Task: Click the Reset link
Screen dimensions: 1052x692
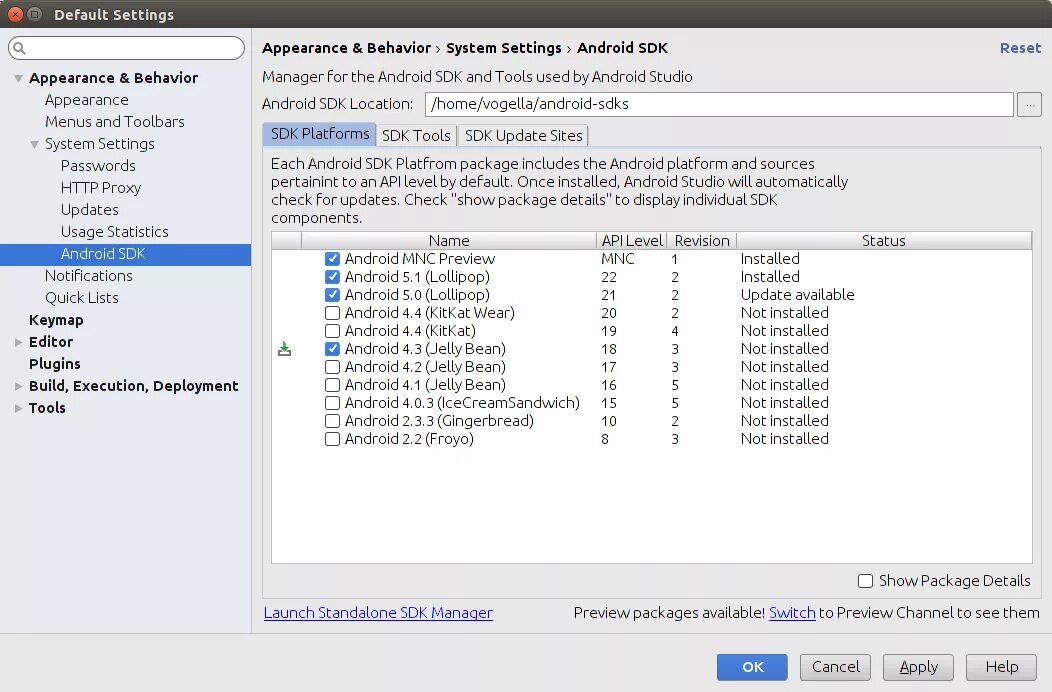Action: tap(1020, 48)
